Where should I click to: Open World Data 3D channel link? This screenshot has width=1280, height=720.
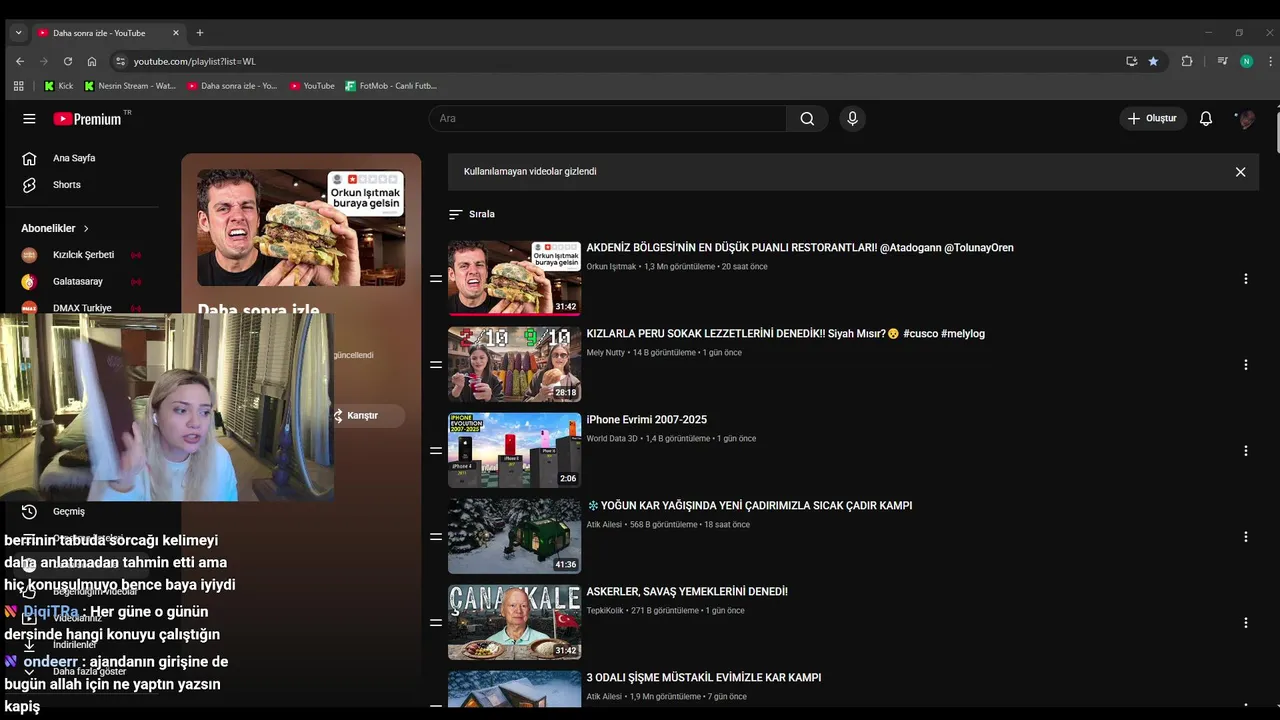[x=612, y=439]
